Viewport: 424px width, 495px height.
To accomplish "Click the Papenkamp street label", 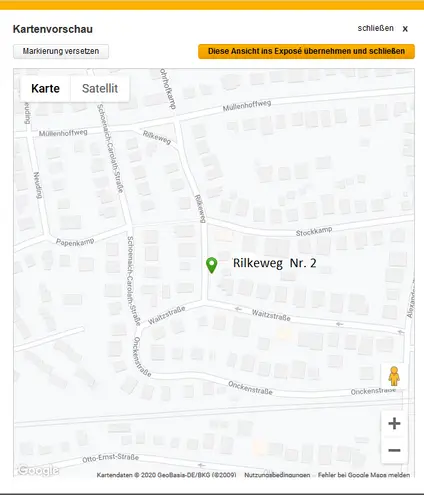I will tap(75, 242).
